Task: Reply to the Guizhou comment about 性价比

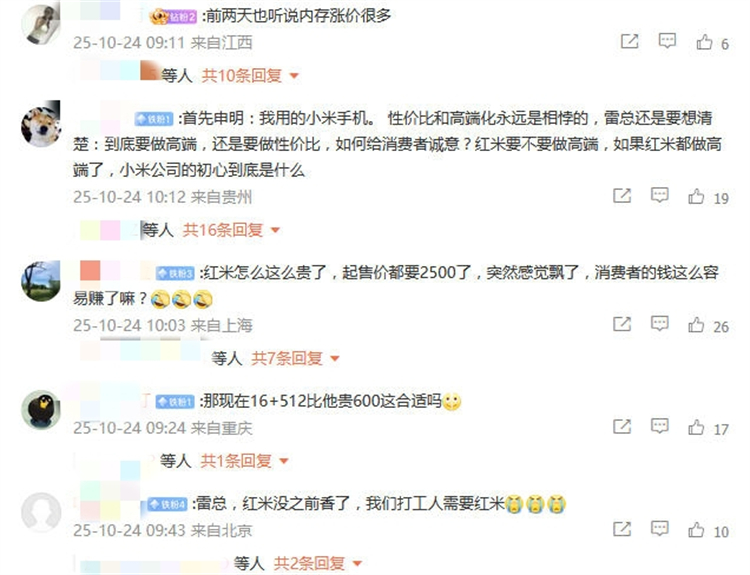Action: pos(660,195)
